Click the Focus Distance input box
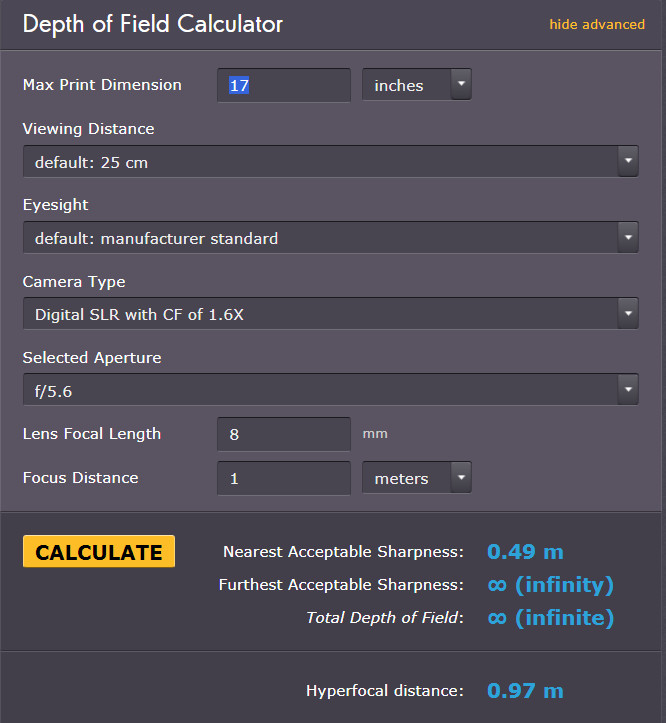 tap(284, 478)
